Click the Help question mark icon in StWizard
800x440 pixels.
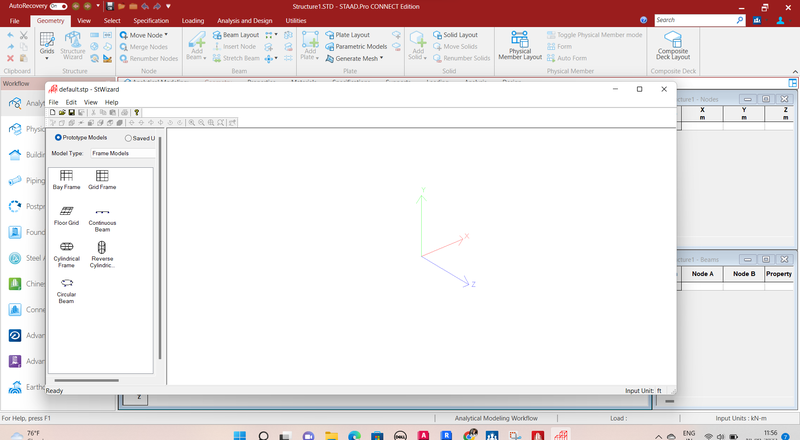click(136, 112)
